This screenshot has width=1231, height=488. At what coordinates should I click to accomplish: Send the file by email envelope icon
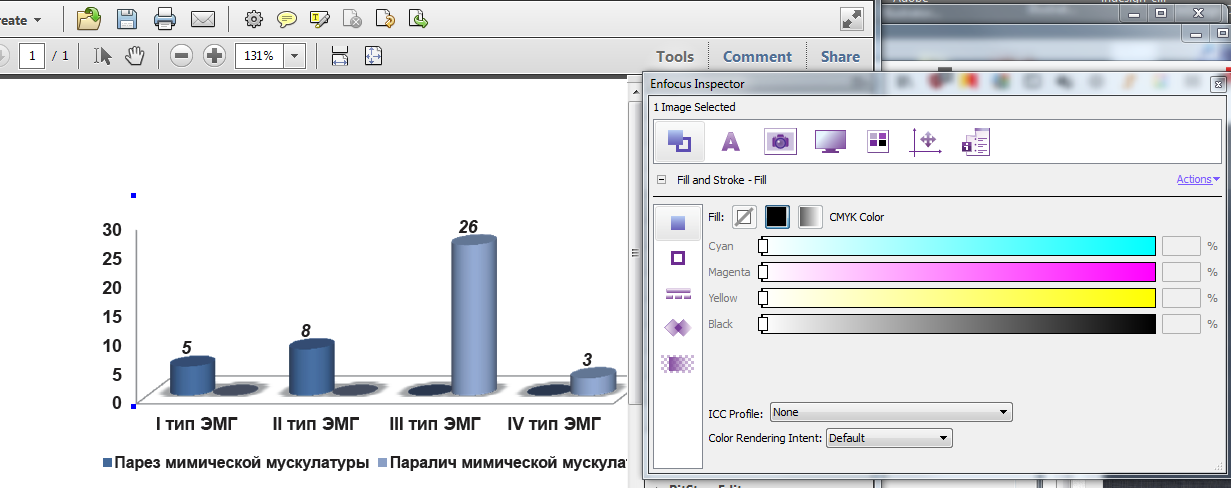point(203,18)
